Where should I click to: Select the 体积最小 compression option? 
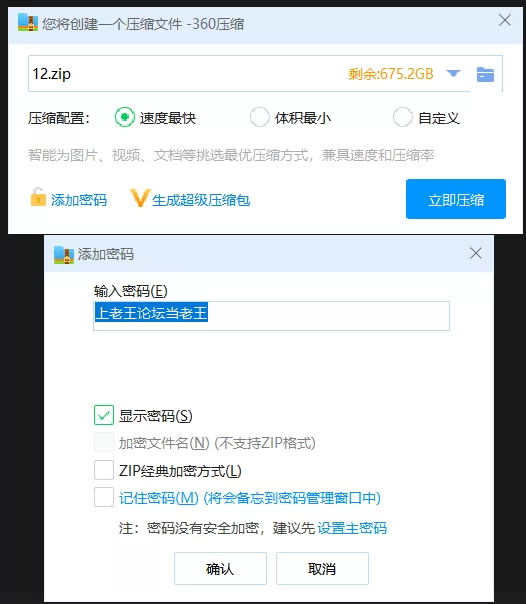pos(260,117)
